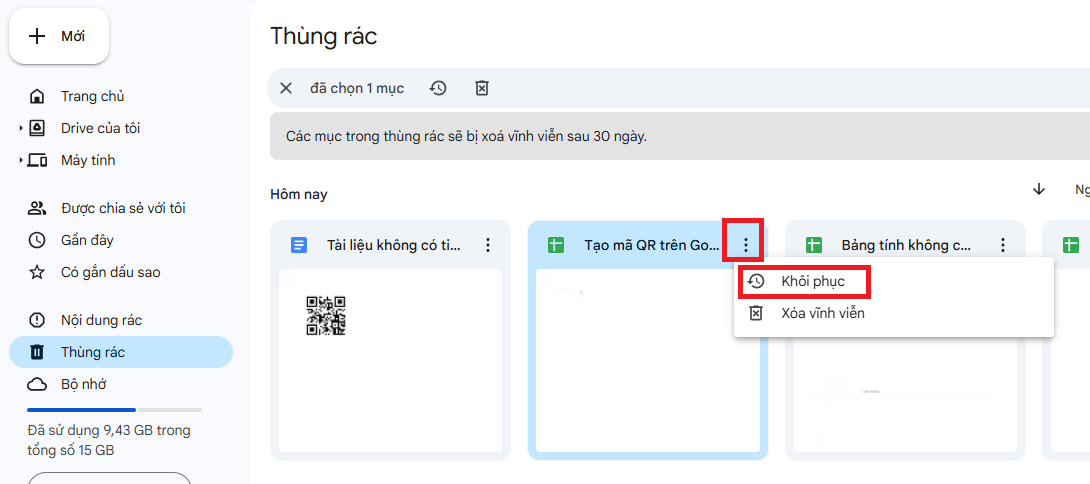Viewport: 1090px width, 484px height.
Task: Select the QR code document thumbnail
Action: (x=325, y=316)
